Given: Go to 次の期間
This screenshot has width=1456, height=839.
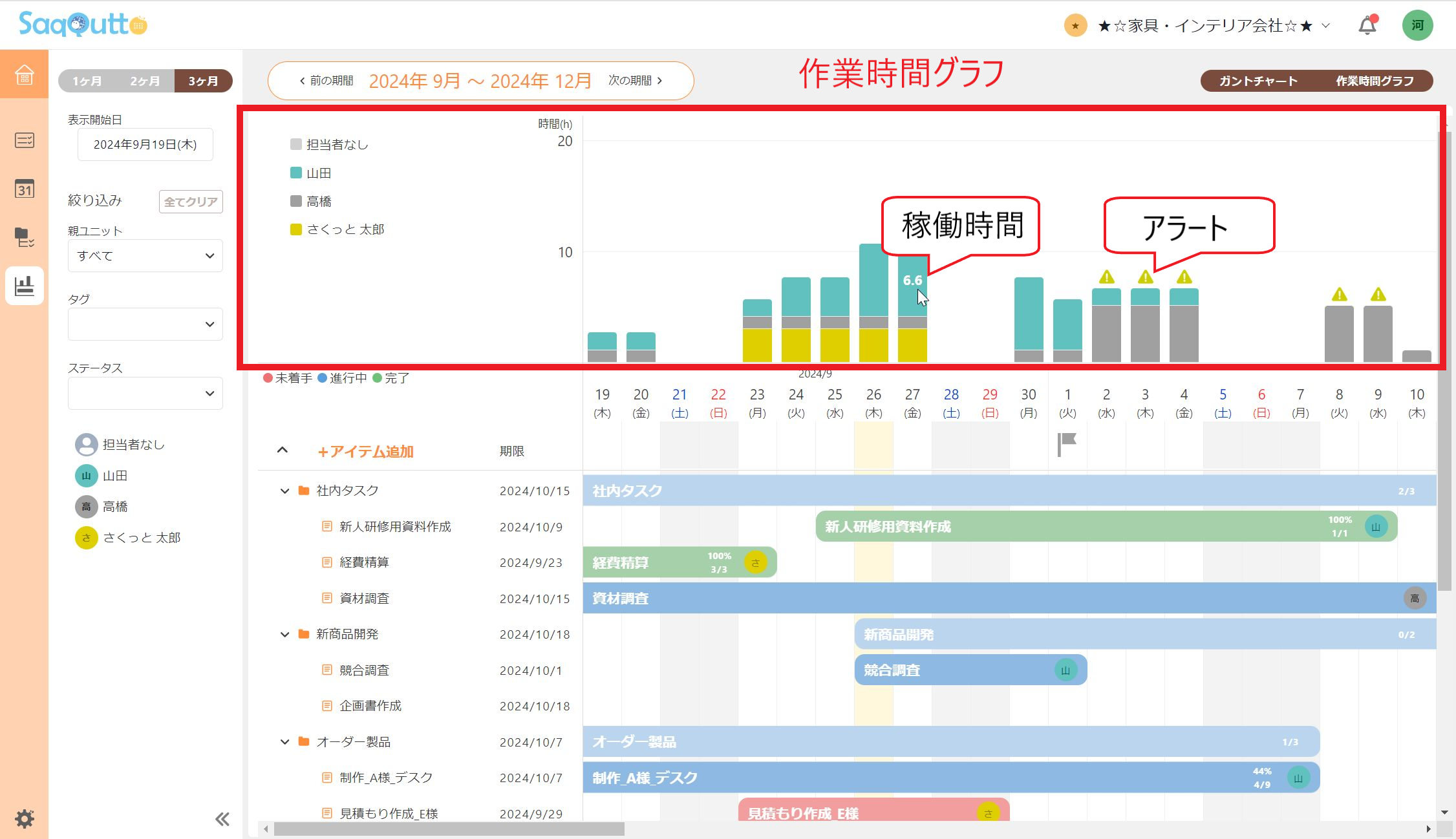Looking at the screenshot, I should click(635, 81).
